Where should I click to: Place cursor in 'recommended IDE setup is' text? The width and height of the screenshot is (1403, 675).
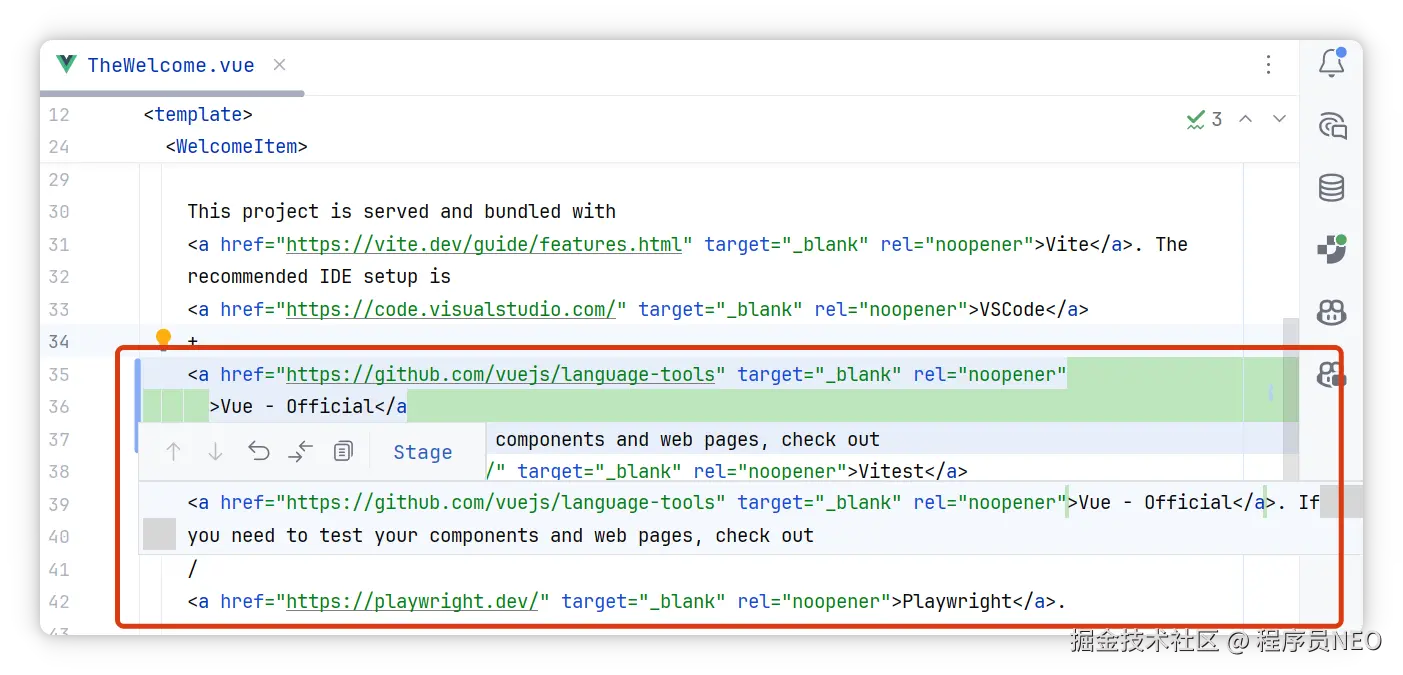(319, 276)
